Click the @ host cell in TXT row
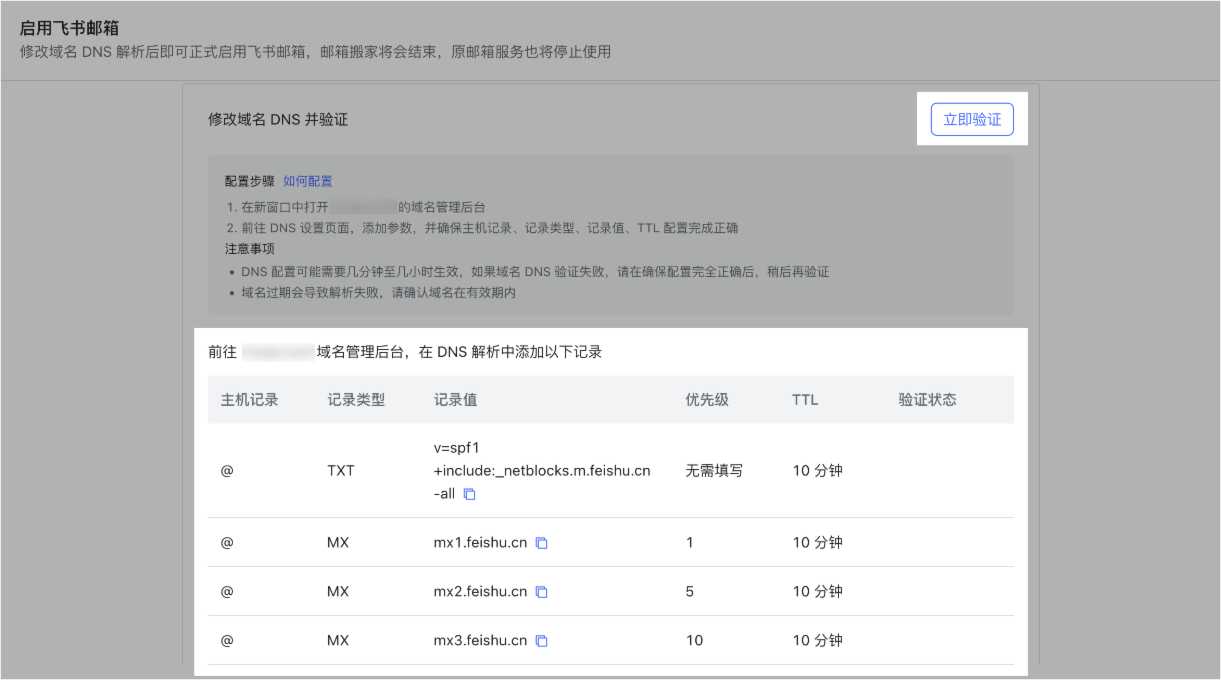The width and height of the screenshot is (1221, 680). [x=227, y=470]
